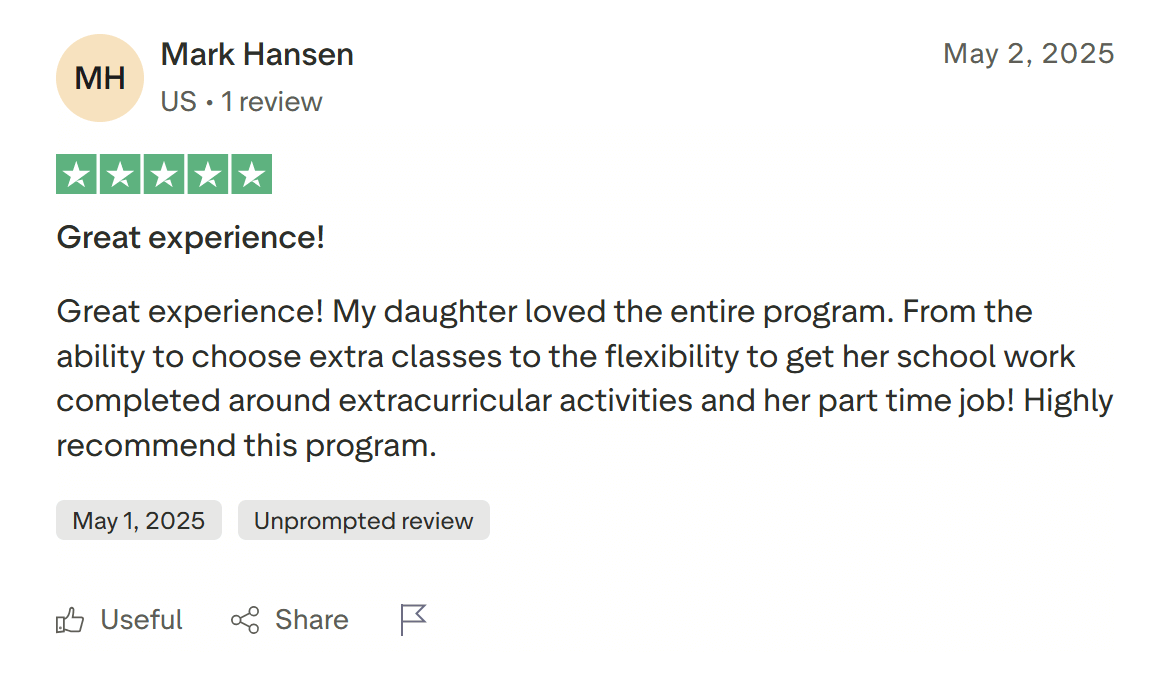The width and height of the screenshot is (1169, 700).
Task: Click the MH avatar circle
Action: click(x=99, y=78)
